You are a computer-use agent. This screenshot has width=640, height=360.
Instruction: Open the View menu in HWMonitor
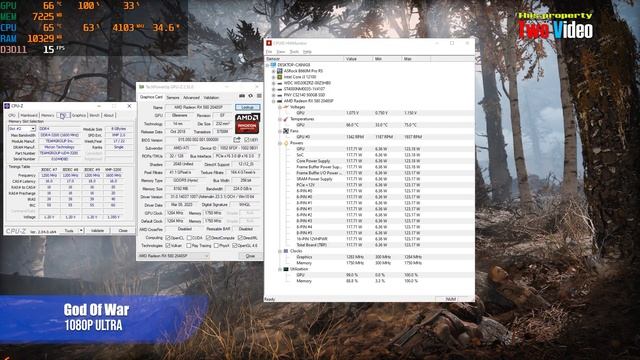[x=281, y=52]
